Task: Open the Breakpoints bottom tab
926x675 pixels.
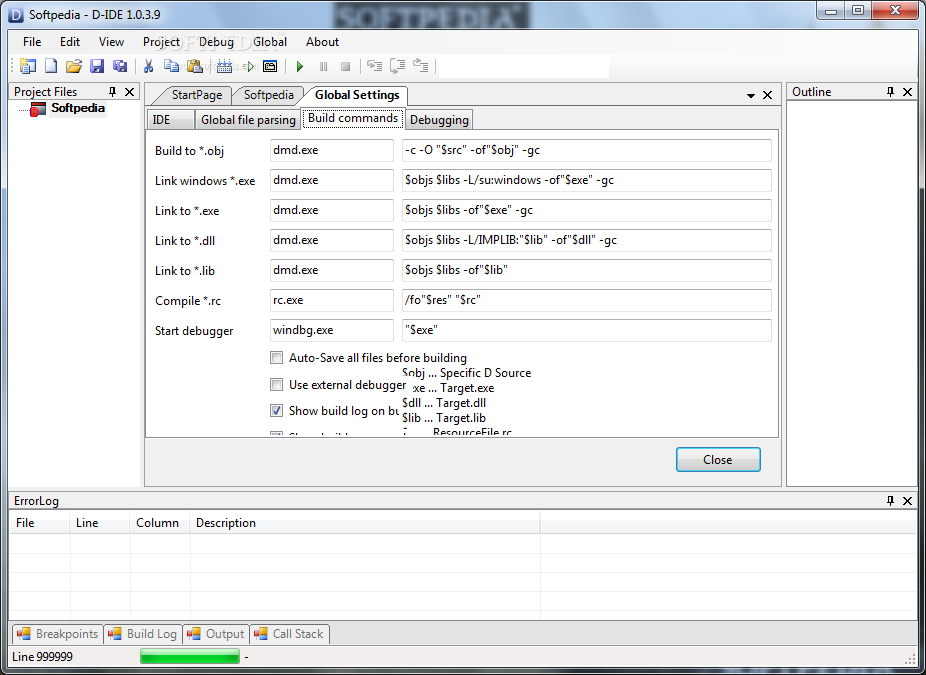Action: click(x=58, y=634)
